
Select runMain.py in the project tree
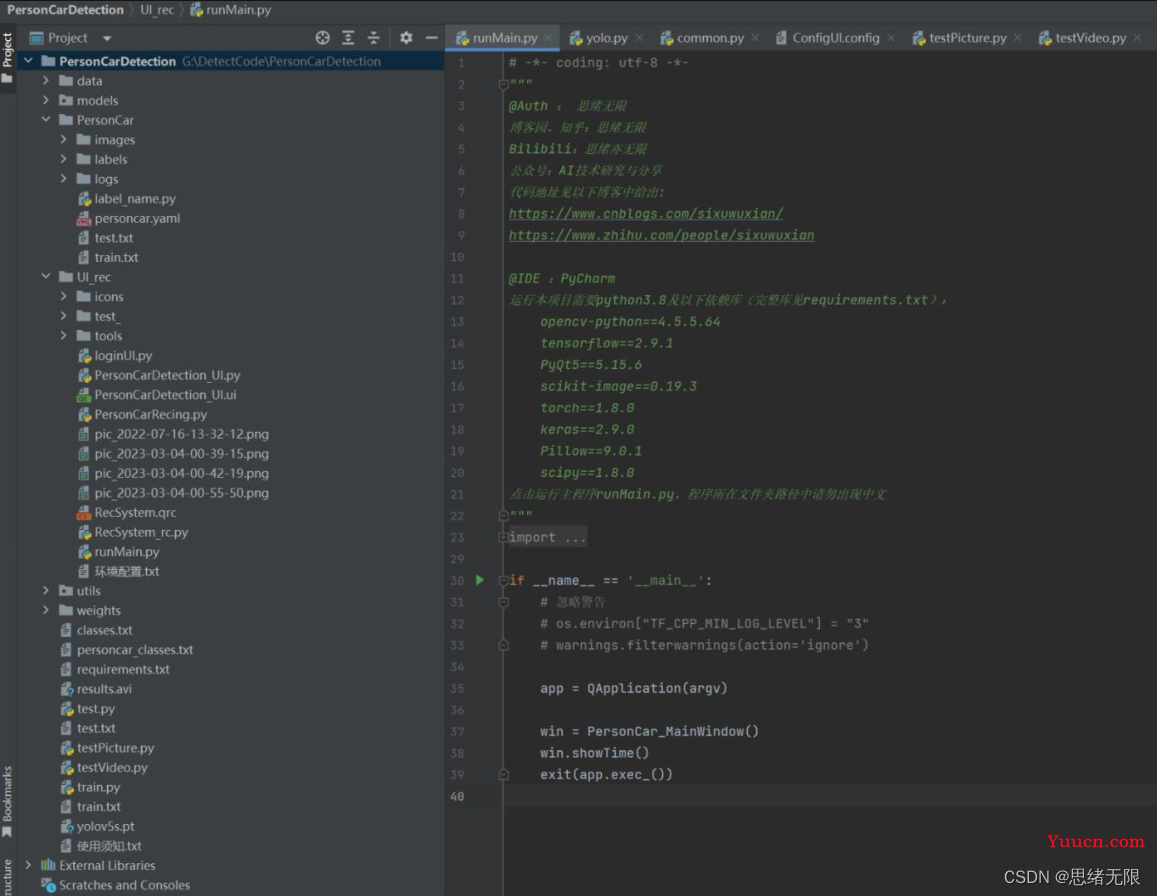pos(127,551)
